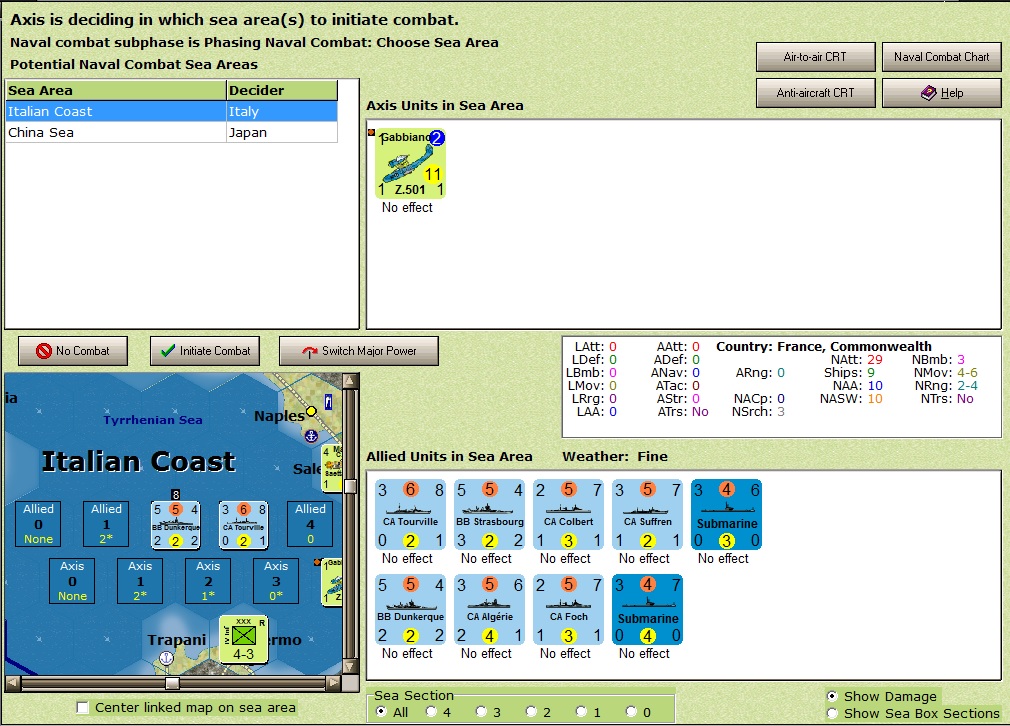1010x726 pixels.
Task: Click the Axis 3 sea box
Action: 276,580
